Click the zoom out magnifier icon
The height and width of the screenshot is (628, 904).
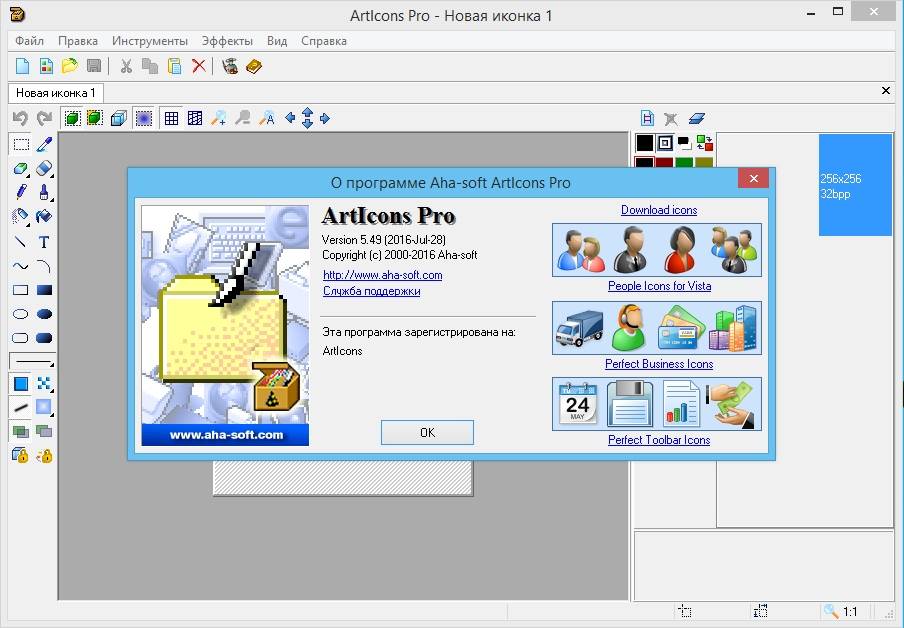pyautogui.click(x=243, y=118)
